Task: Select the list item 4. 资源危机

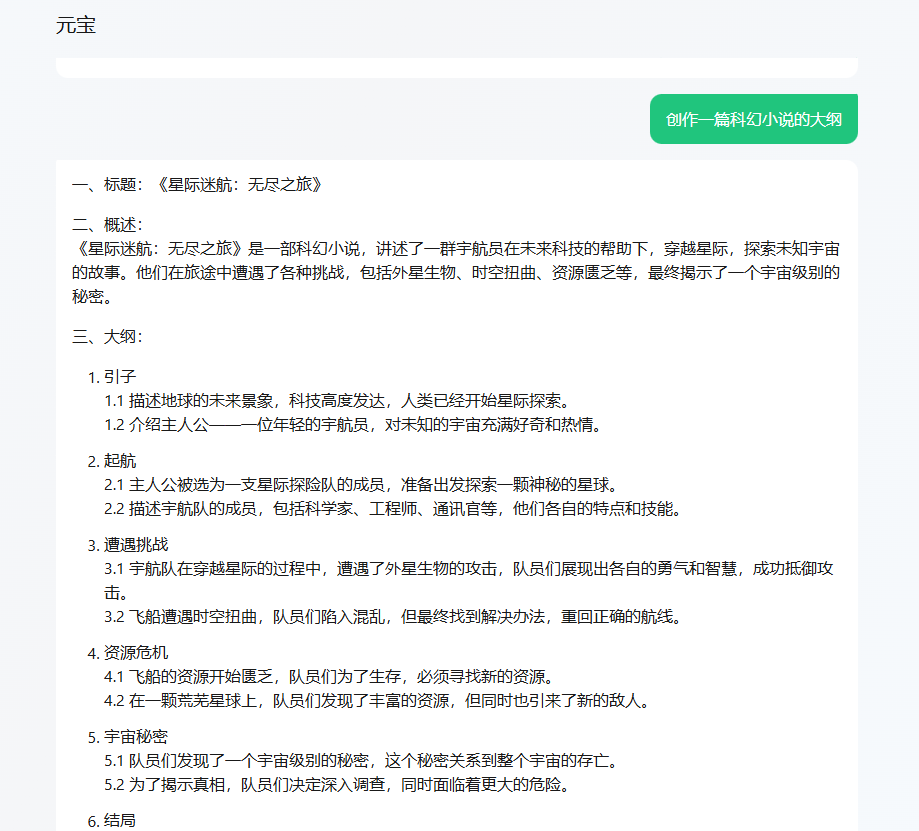Action: 136,652
